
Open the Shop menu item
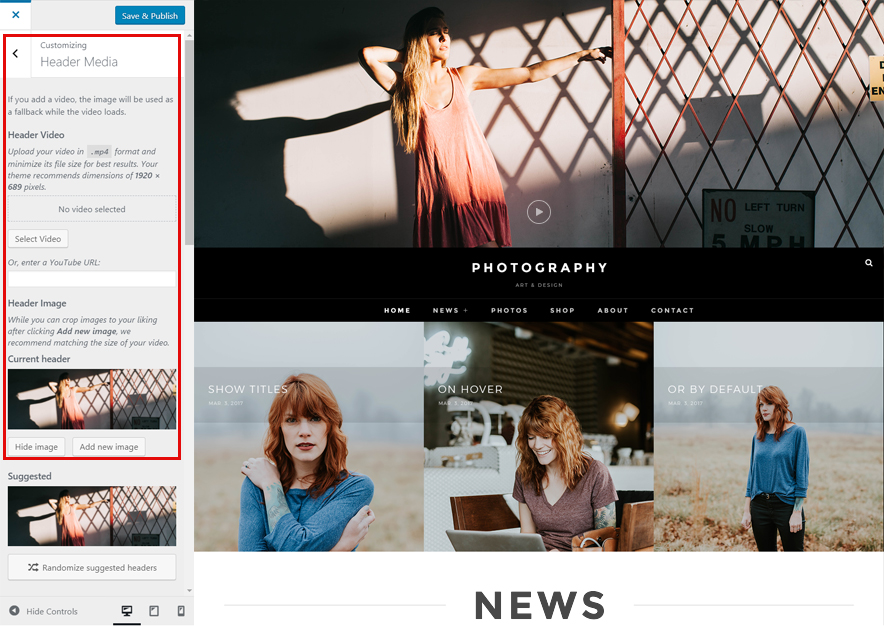[x=562, y=310]
